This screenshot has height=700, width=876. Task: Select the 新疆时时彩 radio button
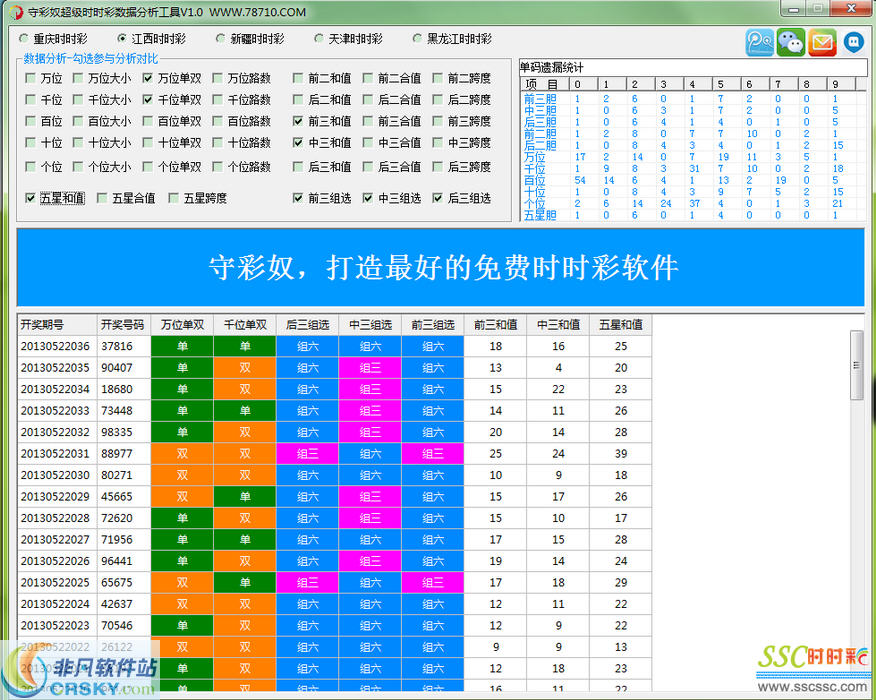219,39
